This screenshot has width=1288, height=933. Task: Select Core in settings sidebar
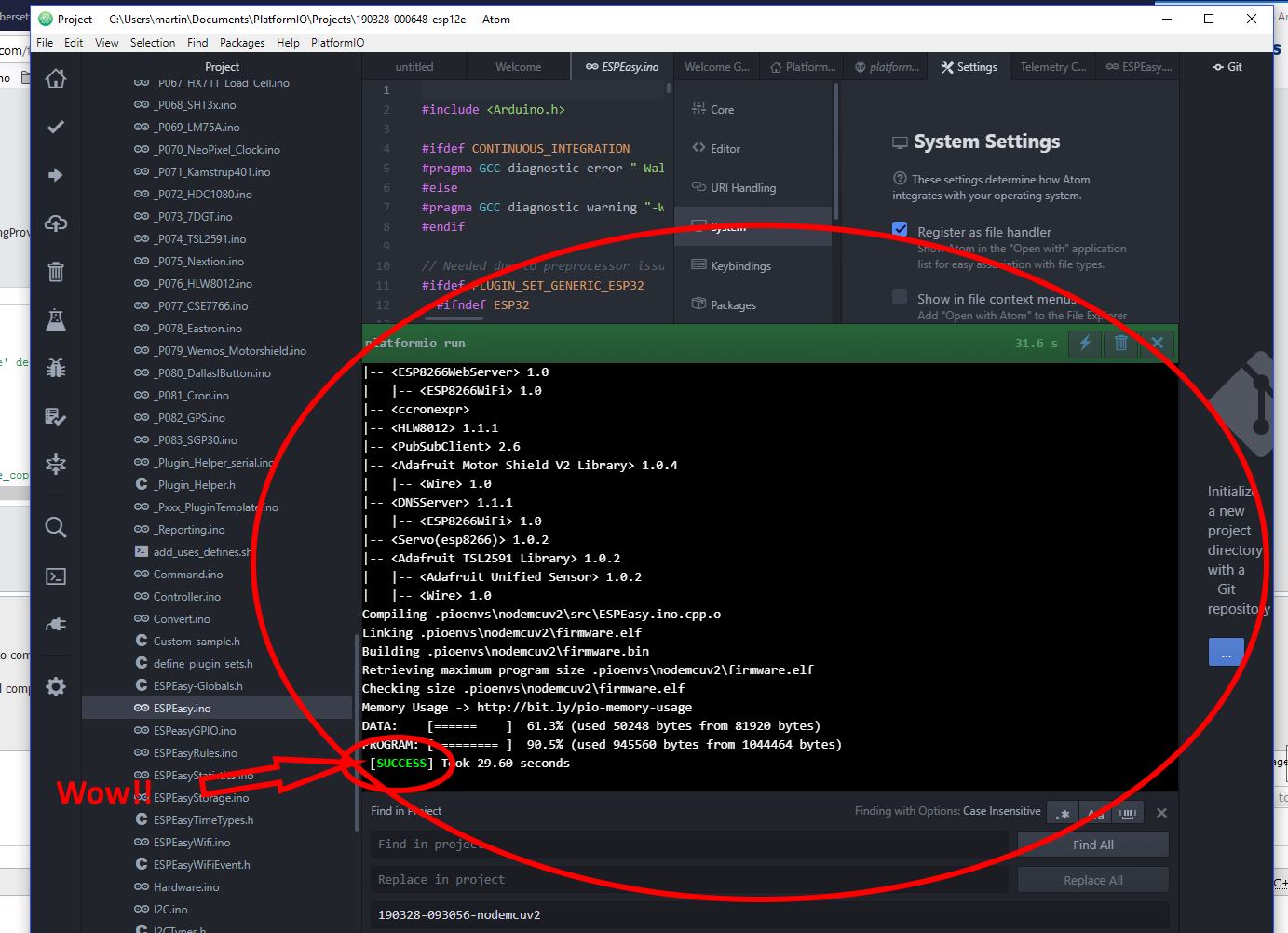(x=752, y=110)
